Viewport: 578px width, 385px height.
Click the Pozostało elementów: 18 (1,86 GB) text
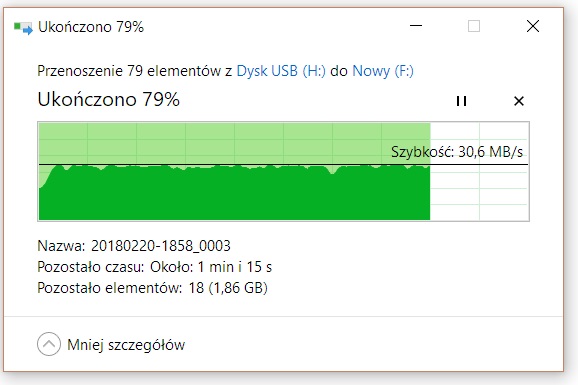(152, 288)
